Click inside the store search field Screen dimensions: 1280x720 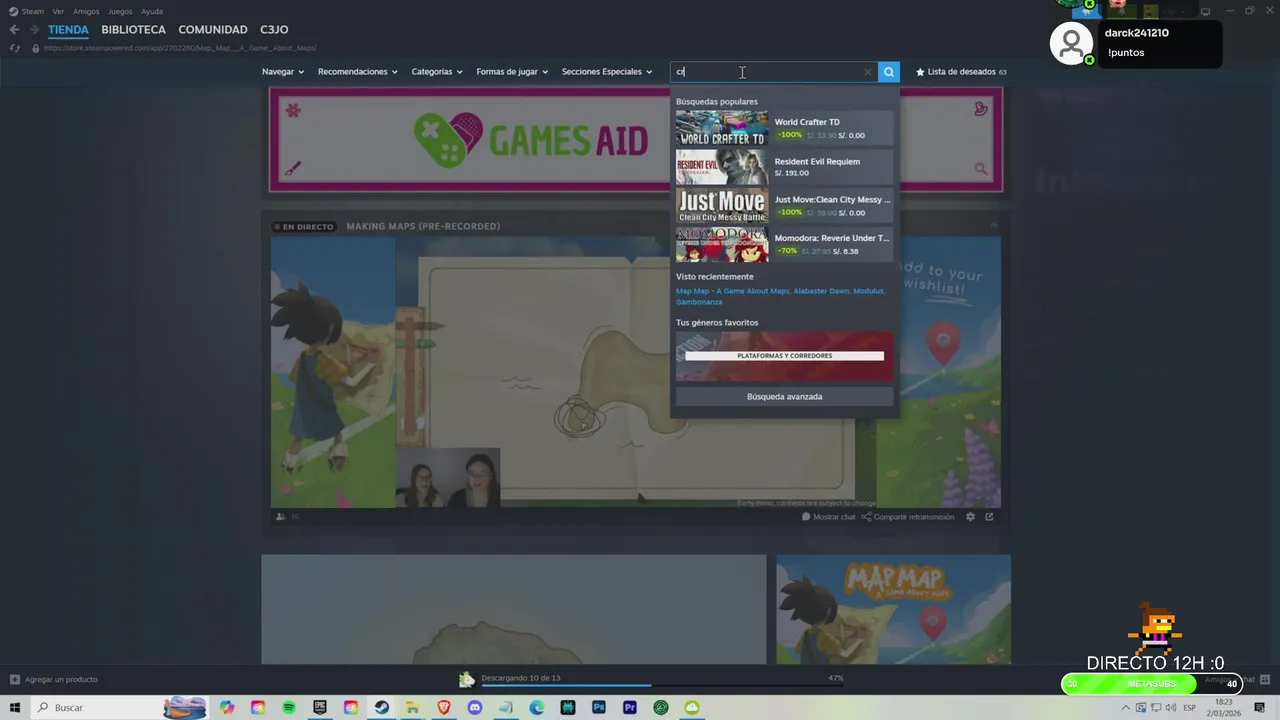pyautogui.click(x=774, y=72)
